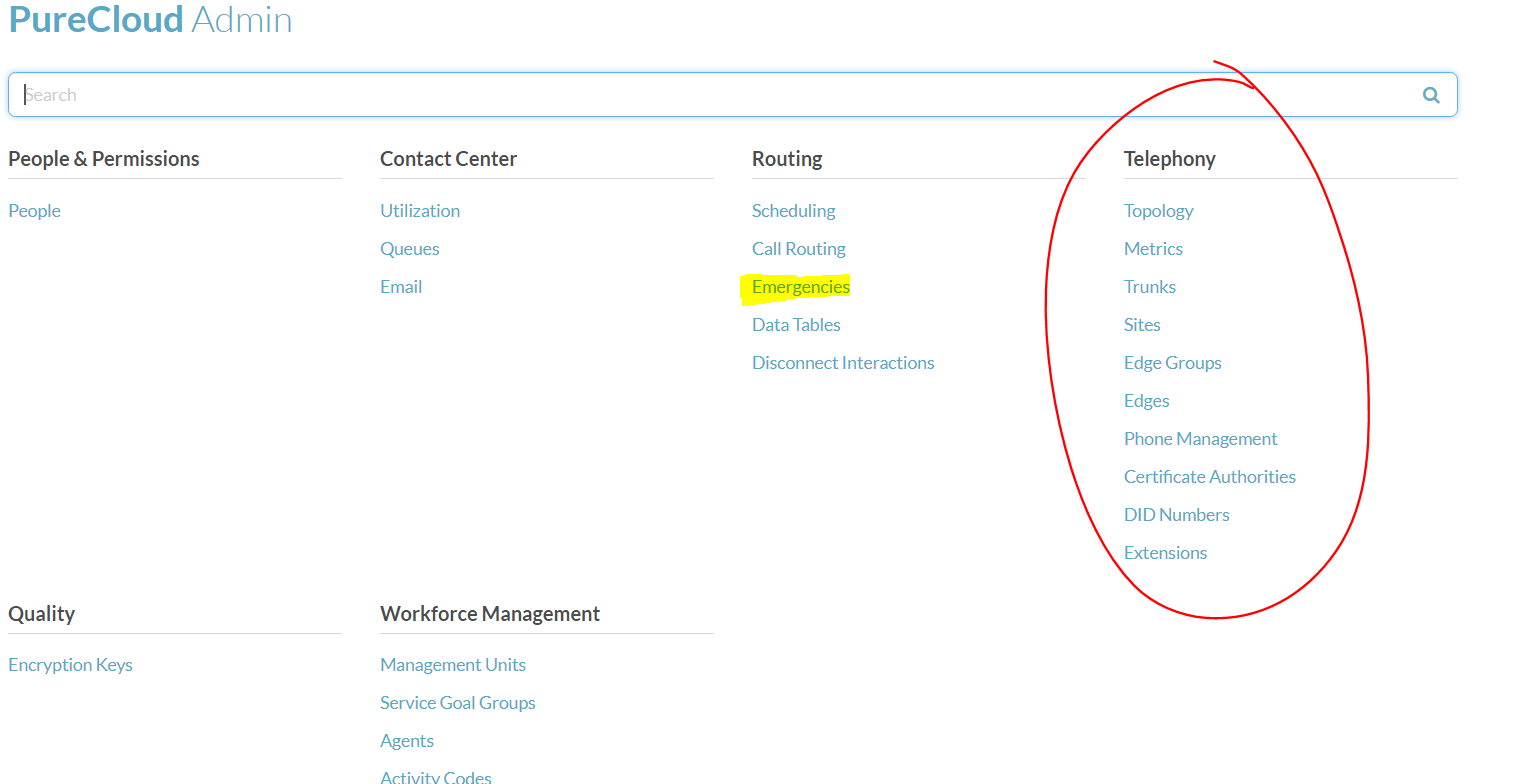The width and height of the screenshot is (1523, 784).
Task: Open the Email link
Action: pyautogui.click(x=401, y=287)
